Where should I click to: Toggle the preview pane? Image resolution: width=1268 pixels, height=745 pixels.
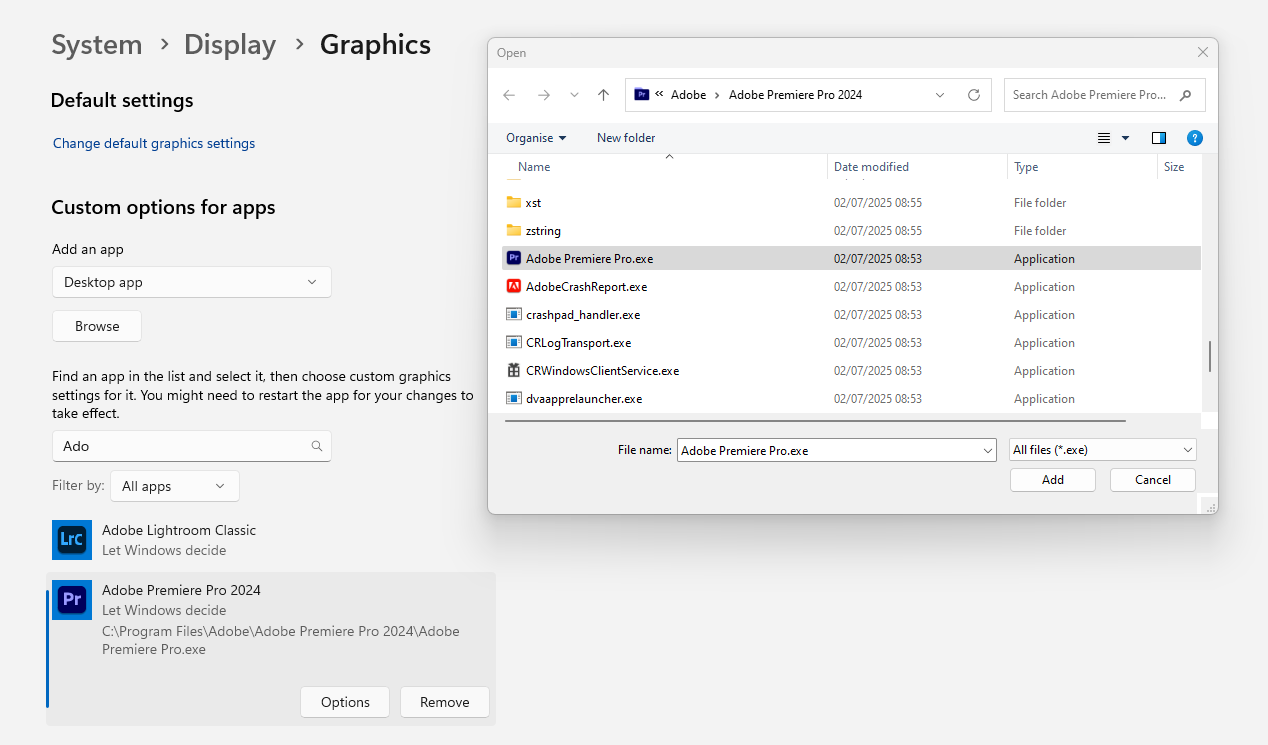1159,138
